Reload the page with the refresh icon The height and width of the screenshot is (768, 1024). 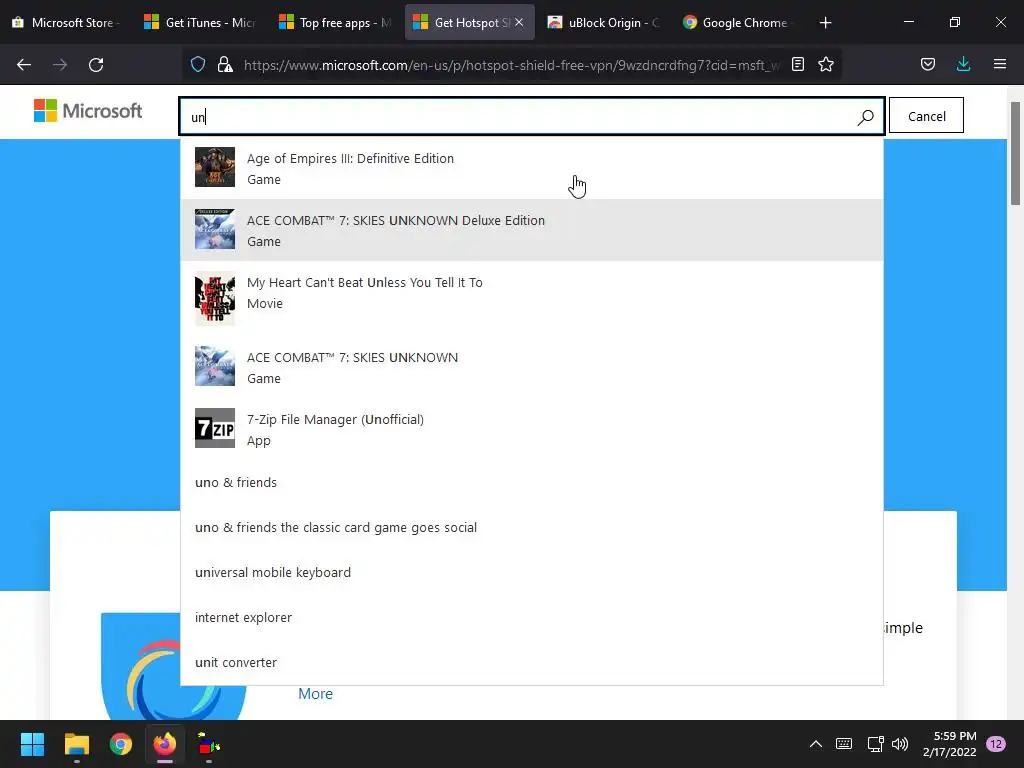96,65
